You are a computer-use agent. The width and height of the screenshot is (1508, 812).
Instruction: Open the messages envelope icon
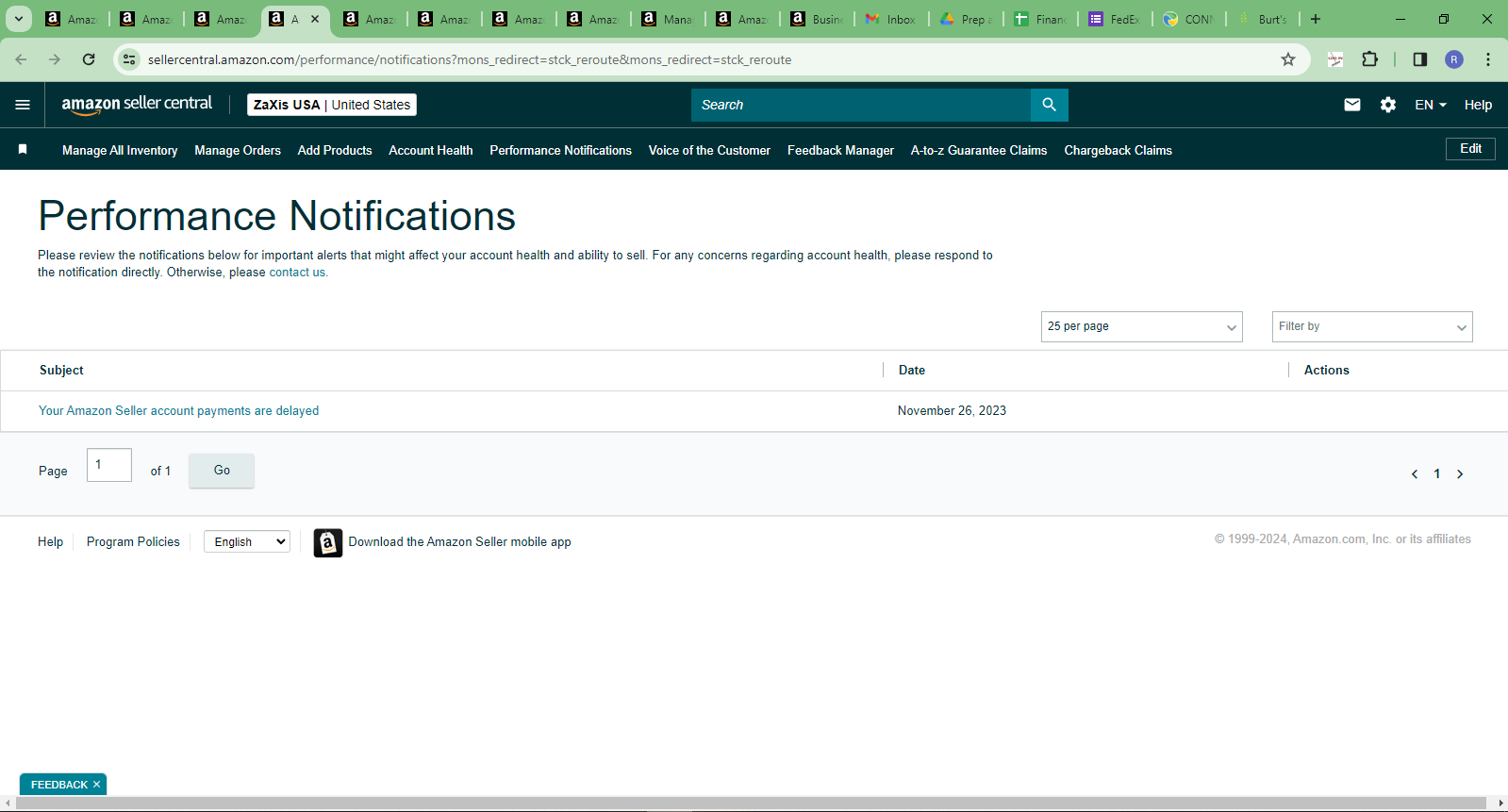click(1352, 105)
